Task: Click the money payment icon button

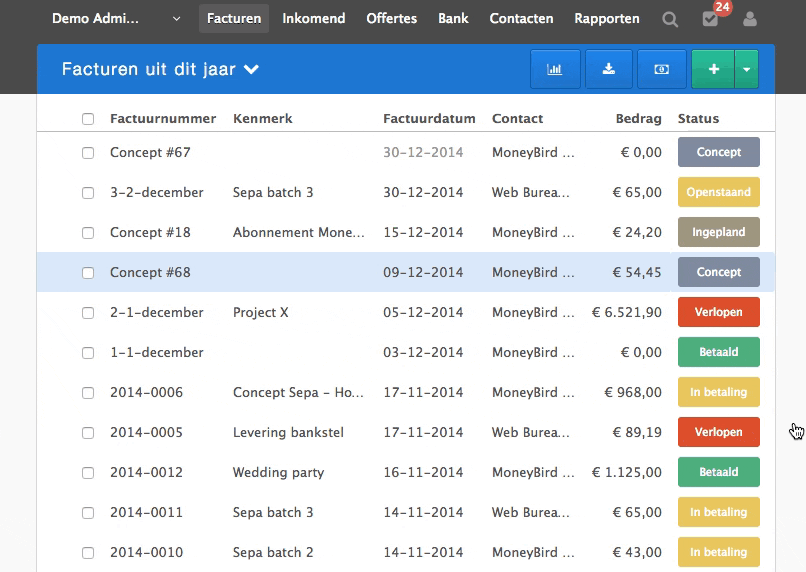Action: tap(662, 69)
